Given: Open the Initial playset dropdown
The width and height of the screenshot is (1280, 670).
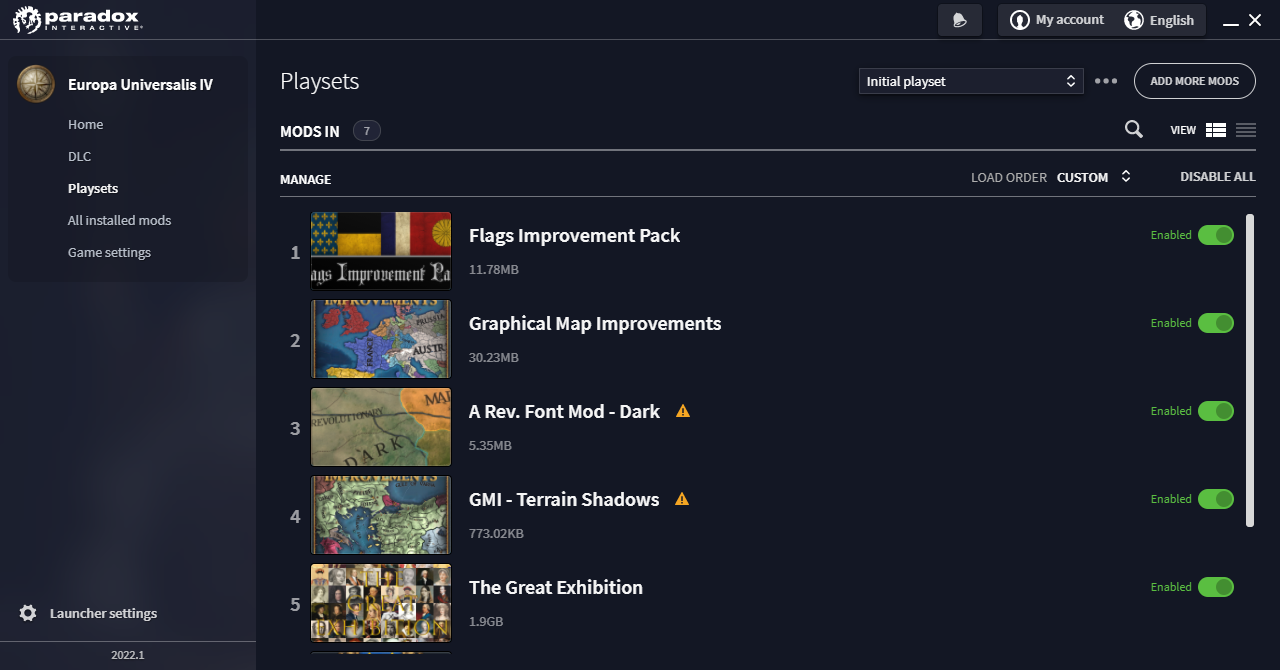Looking at the screenshot, I should coord(971,81).
